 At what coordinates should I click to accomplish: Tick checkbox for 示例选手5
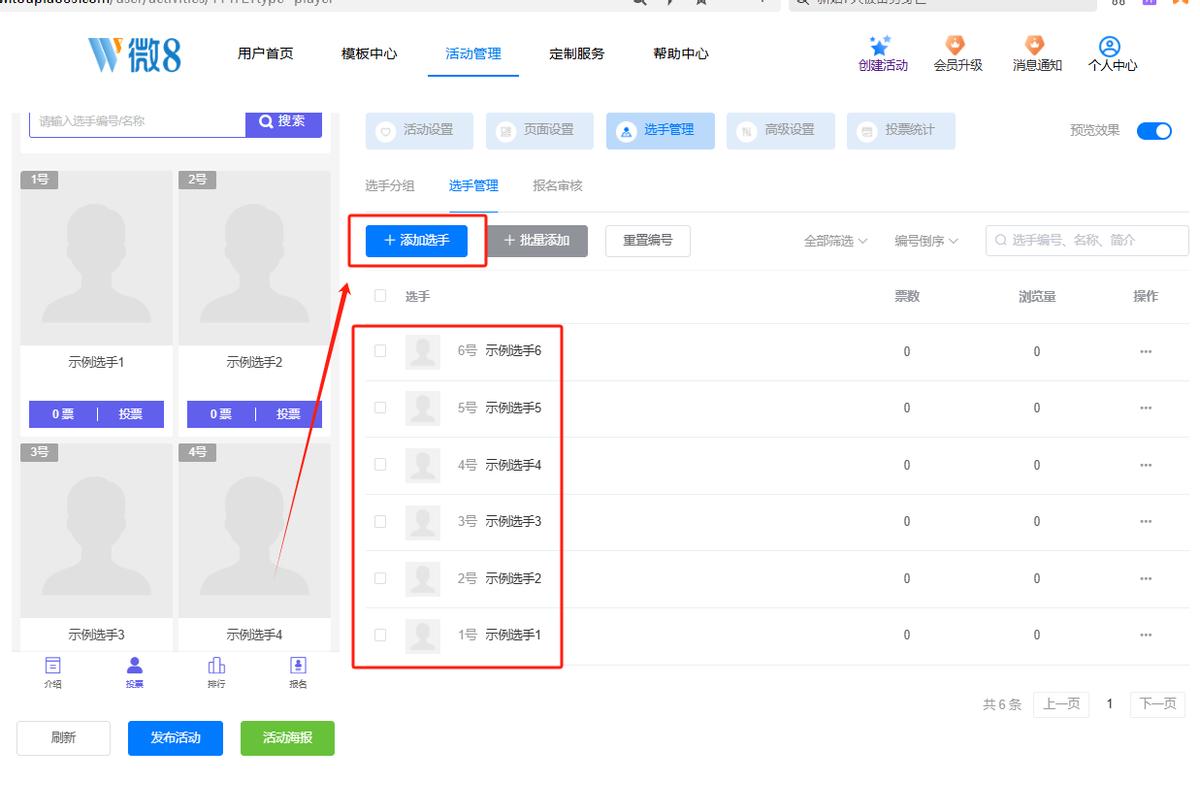pyautogui.click(x=380, y=408)
